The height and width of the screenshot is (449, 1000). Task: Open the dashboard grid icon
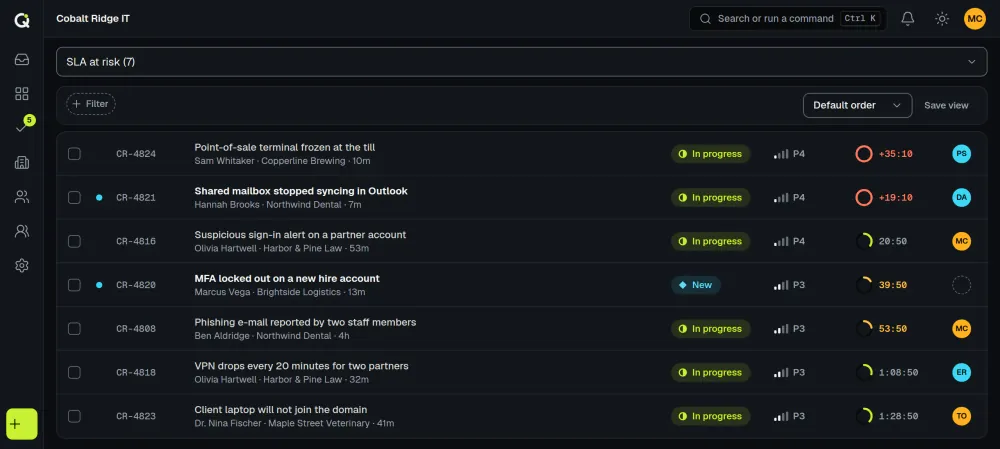(22, 94)
